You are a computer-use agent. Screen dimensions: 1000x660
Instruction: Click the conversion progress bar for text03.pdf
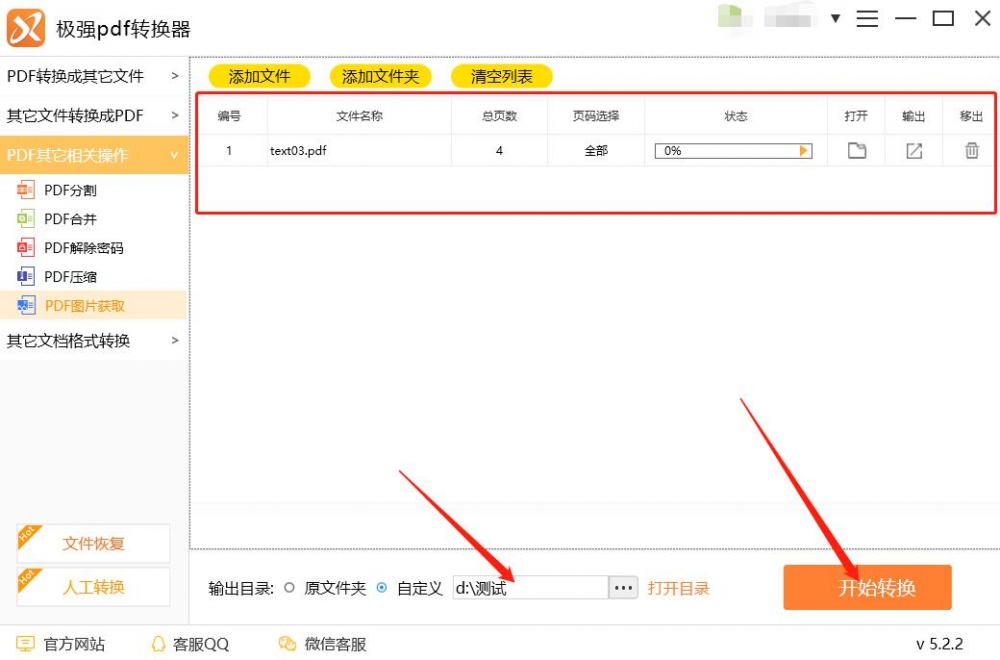pyautogui.click(x=733, y=150)
